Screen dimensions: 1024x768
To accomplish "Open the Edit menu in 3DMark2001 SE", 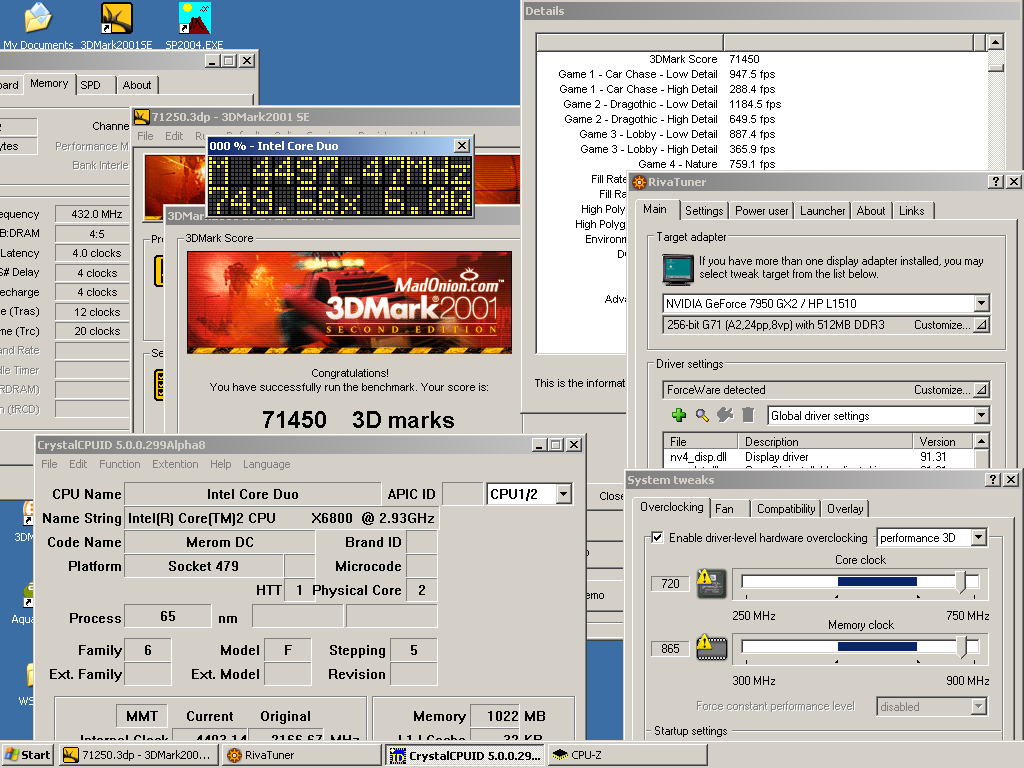I will tap(174, 136).
